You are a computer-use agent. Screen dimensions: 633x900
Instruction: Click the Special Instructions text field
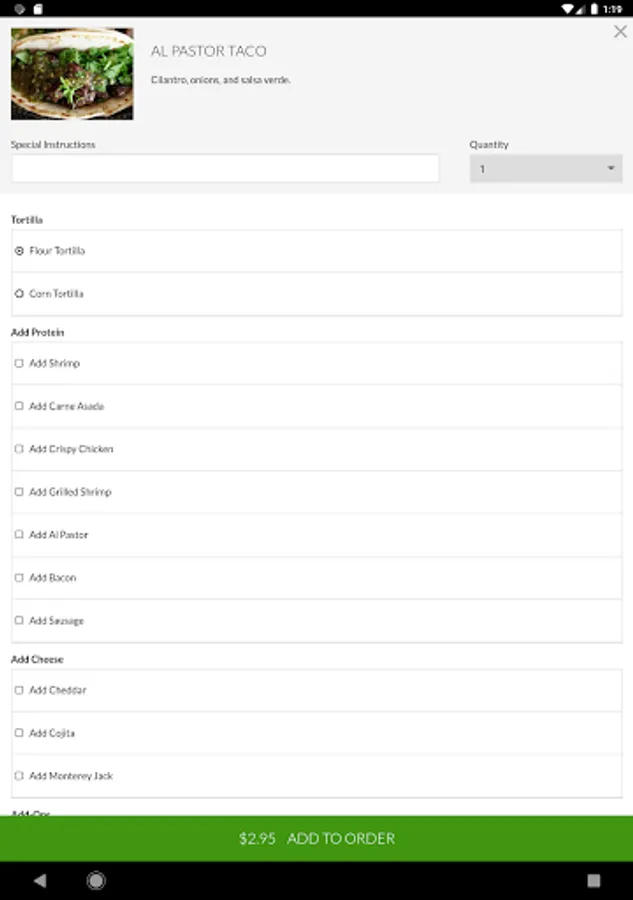pos(225,169)
